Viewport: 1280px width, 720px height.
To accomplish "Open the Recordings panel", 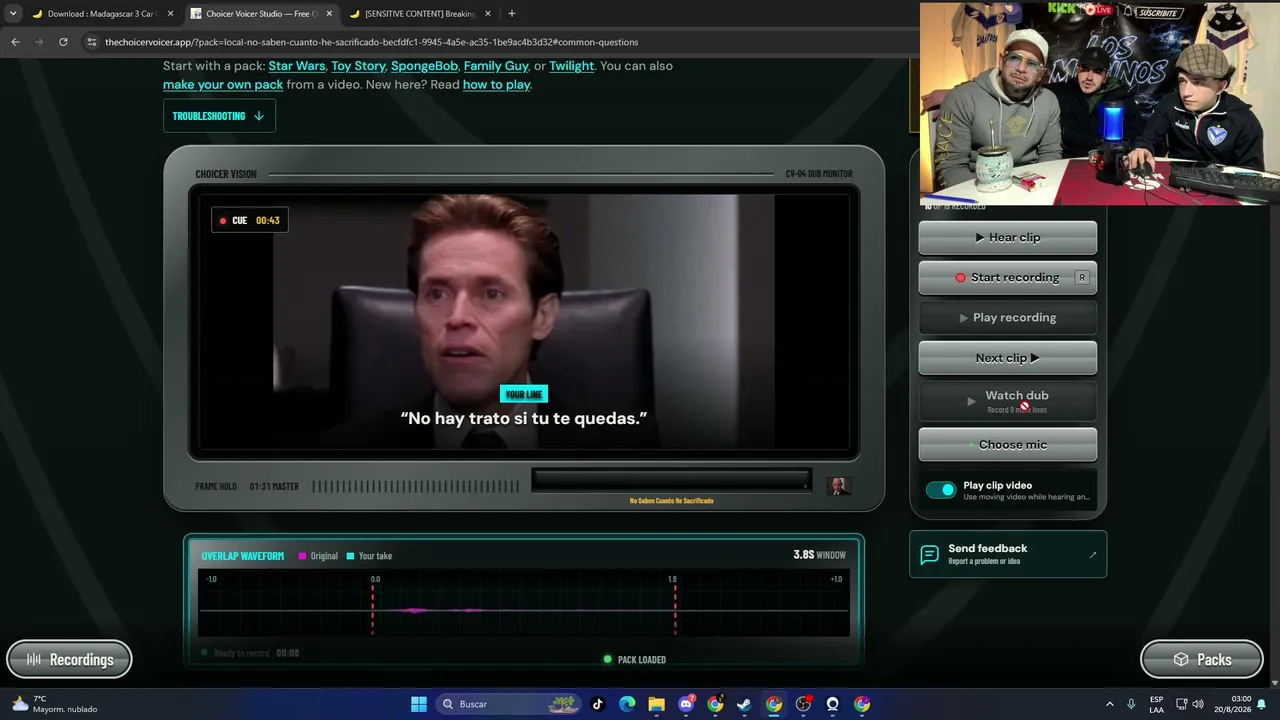I will click(x=69, y=660).
